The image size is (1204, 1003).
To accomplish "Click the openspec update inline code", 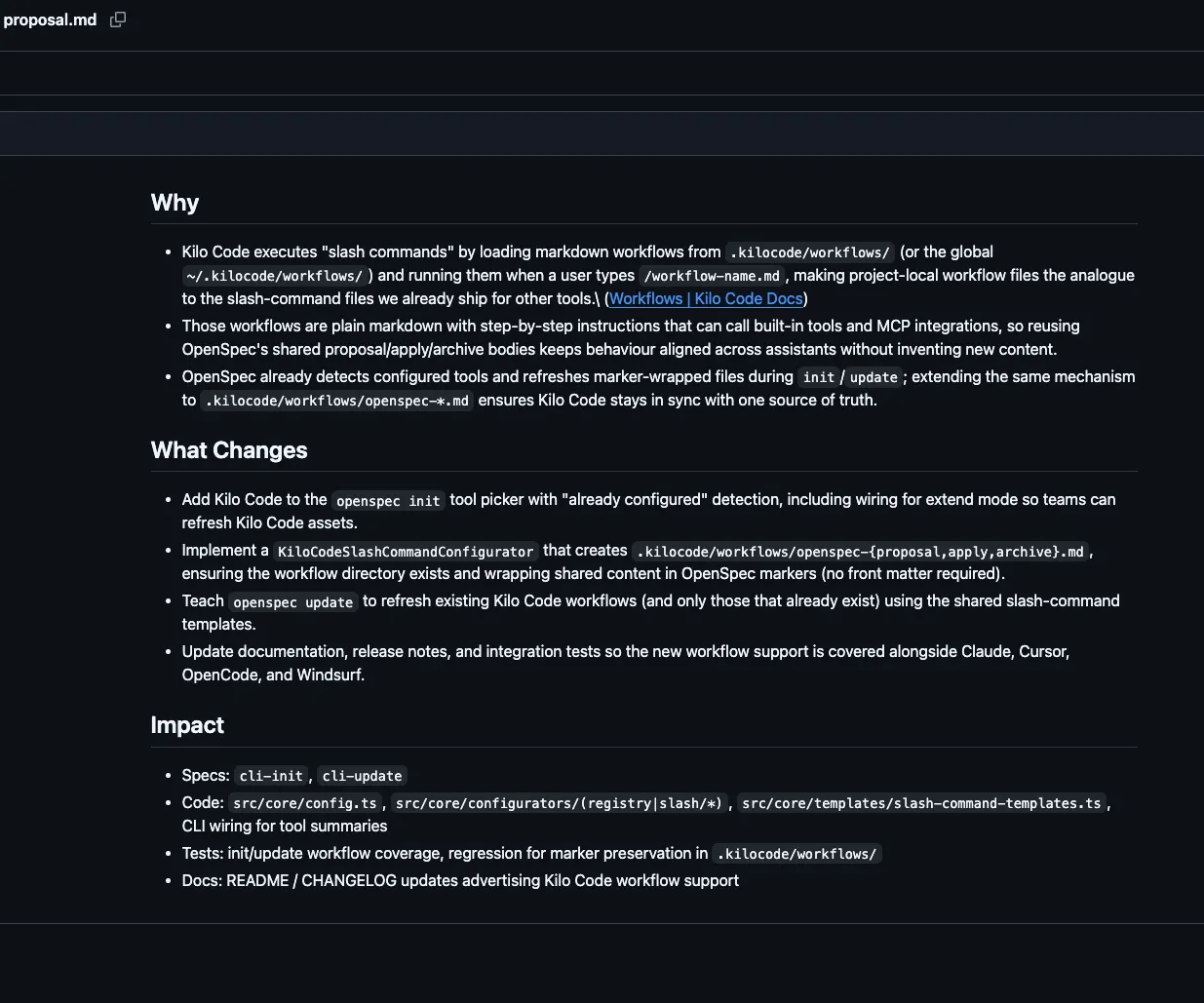I will pyautogui.click(x=292, y=602).
